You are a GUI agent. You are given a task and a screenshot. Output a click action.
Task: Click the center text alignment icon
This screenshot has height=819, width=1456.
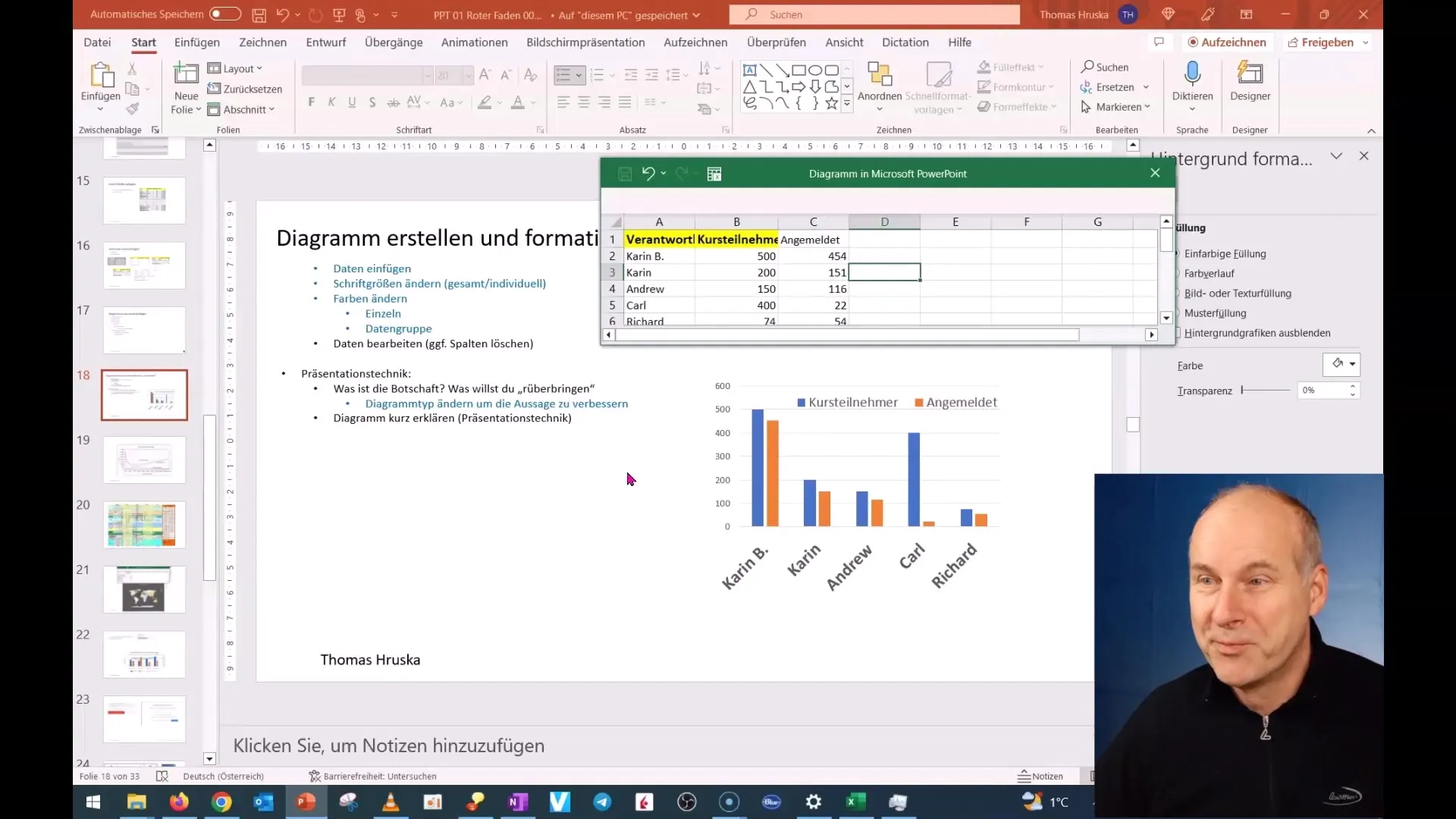tap(584, 102)
